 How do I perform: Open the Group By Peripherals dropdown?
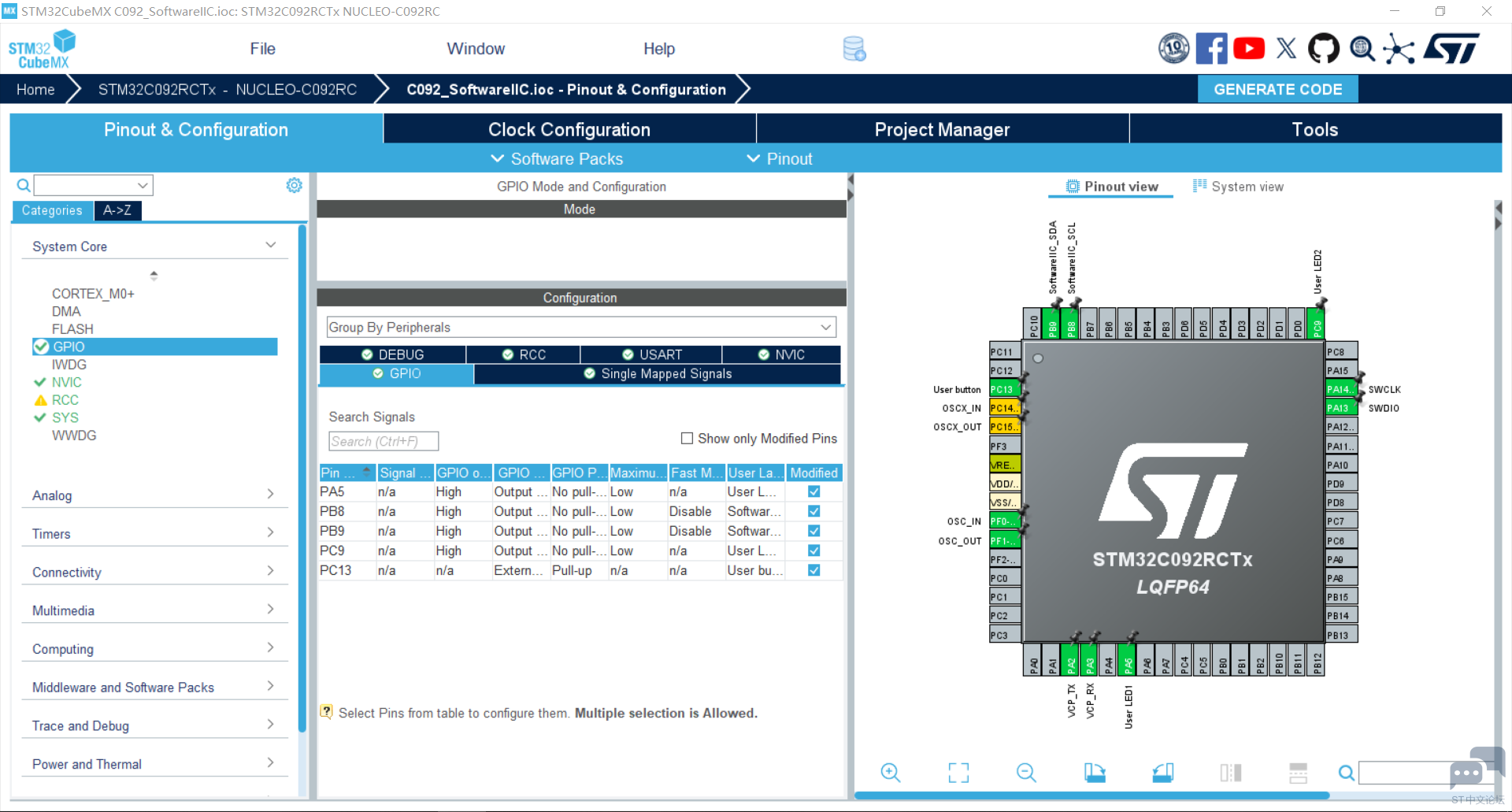tap(581, 328)
